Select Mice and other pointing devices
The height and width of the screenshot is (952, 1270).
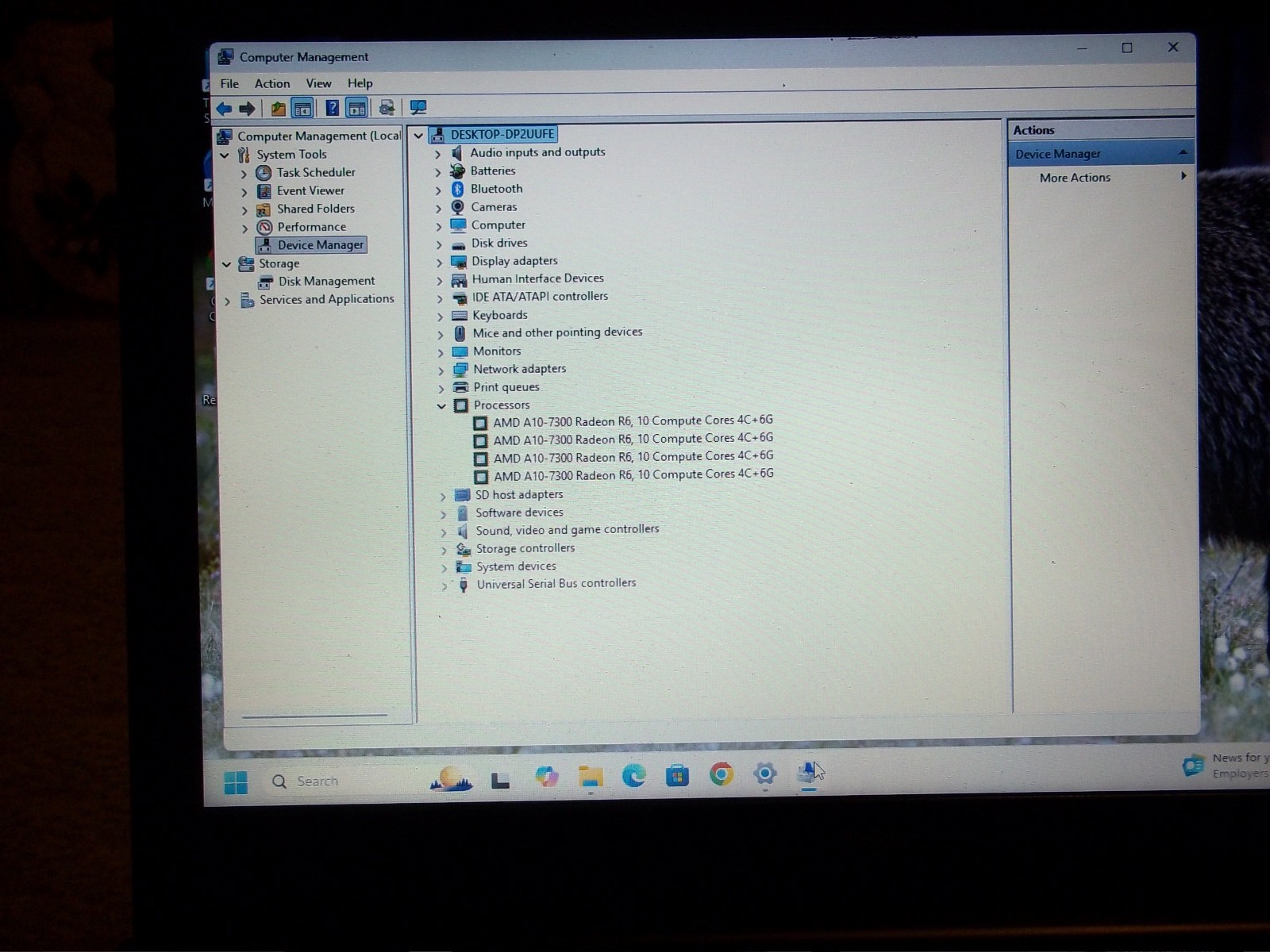[557, 332]
